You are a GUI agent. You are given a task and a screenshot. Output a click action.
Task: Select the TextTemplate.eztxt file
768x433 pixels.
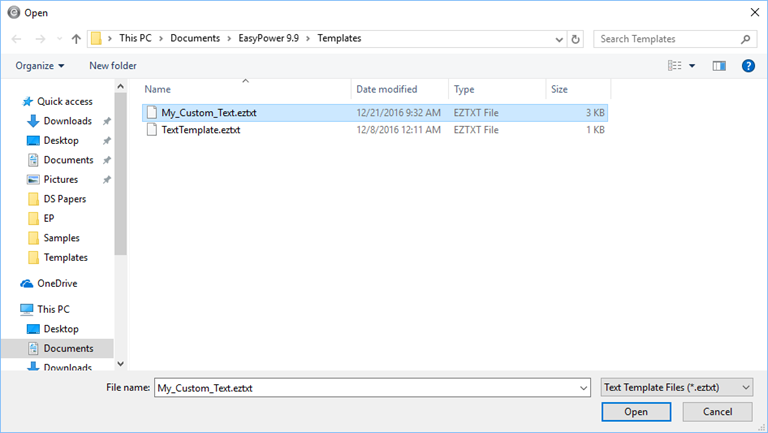click(200, 130)
